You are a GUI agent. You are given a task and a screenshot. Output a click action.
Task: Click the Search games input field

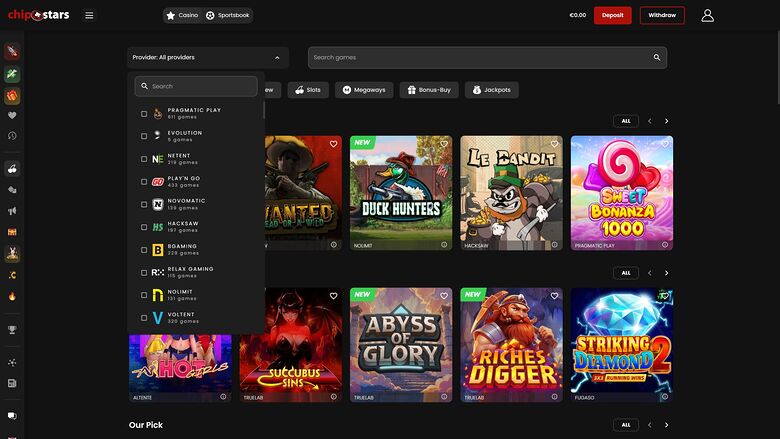click(x=488, y=58)
